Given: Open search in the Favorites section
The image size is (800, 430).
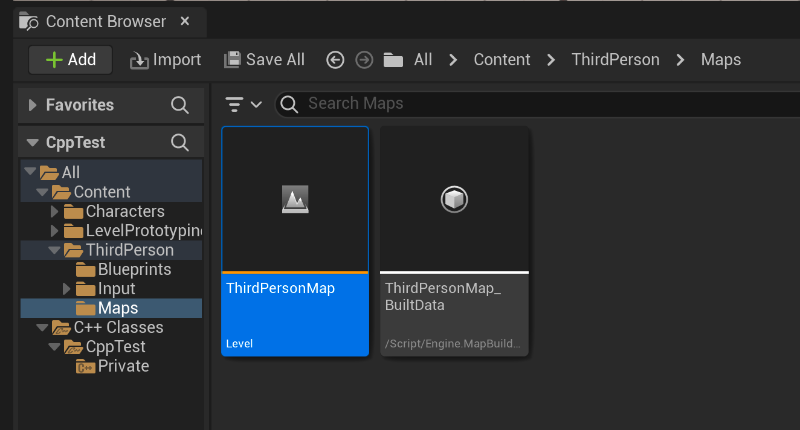Looking at the screenshot, I should click(180, 105).
